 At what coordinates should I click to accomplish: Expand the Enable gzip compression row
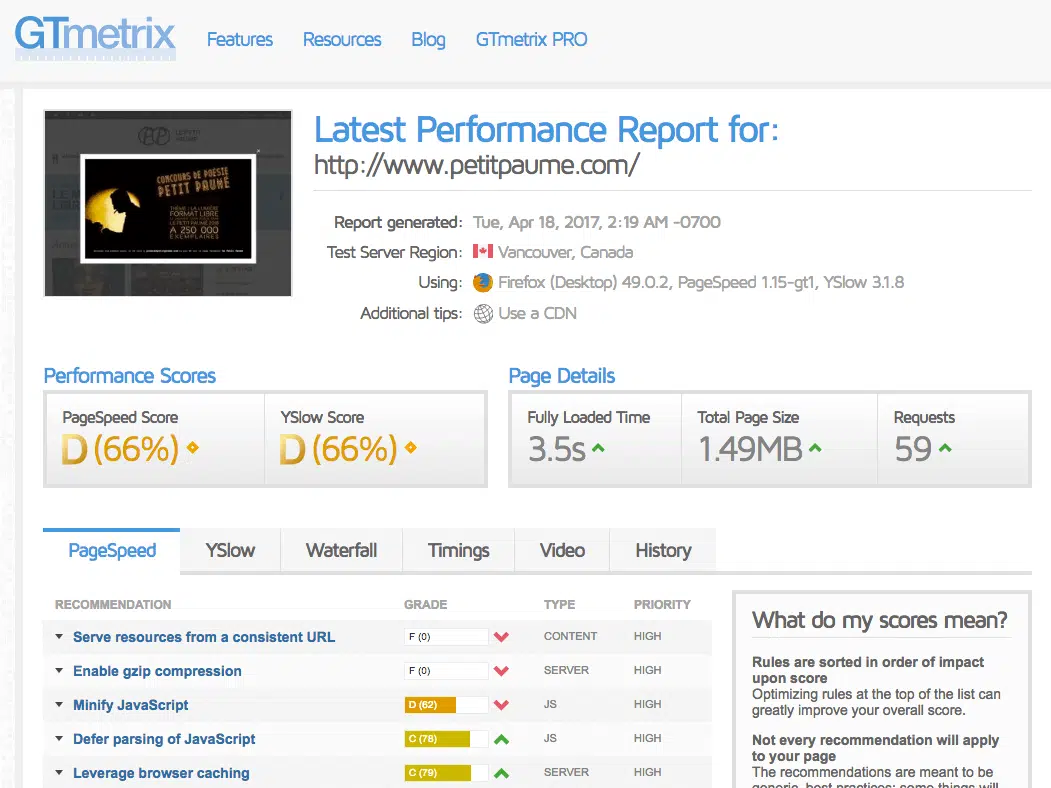[59, 671]
